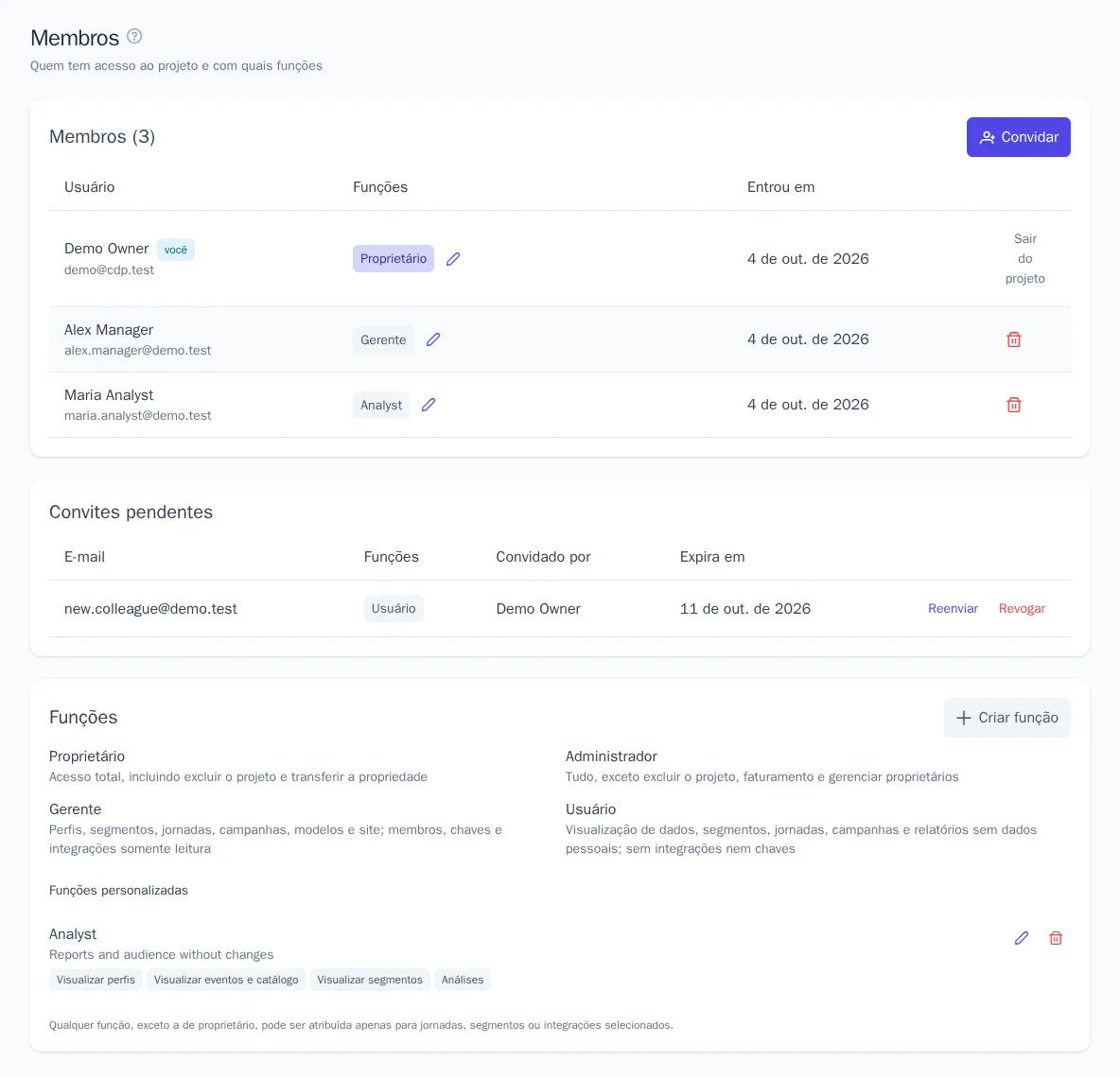Screen dimensions: 1120x1078
Task: Click the Gerente role badge
Action: point(383,339)
